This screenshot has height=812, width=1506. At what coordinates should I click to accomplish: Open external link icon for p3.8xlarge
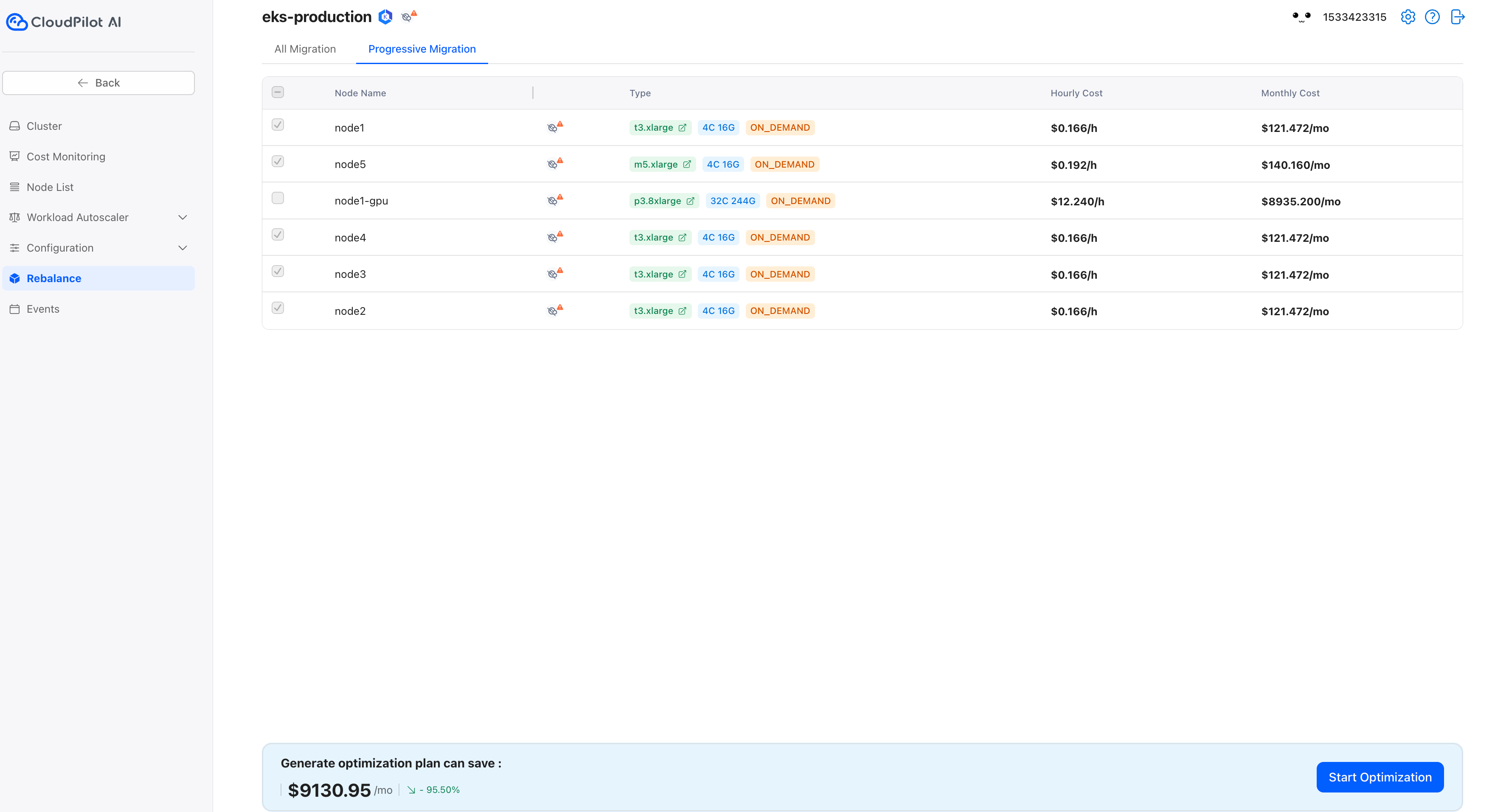click(691, 201)
